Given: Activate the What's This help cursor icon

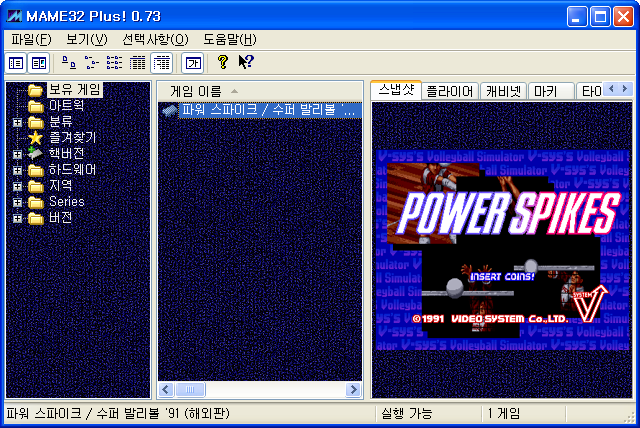Looking at the screenshot, I should [x=246, y=62].
